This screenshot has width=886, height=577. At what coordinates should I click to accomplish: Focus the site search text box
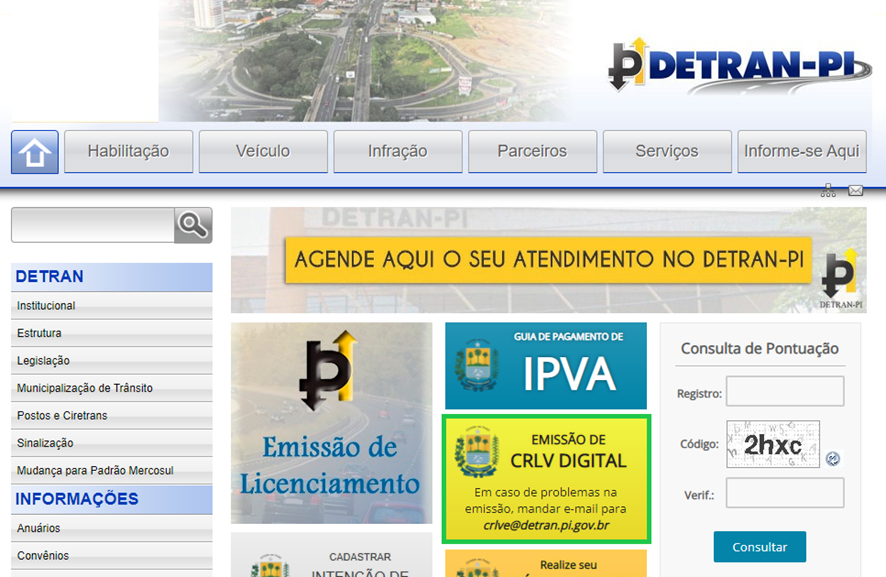pos(93,225)
